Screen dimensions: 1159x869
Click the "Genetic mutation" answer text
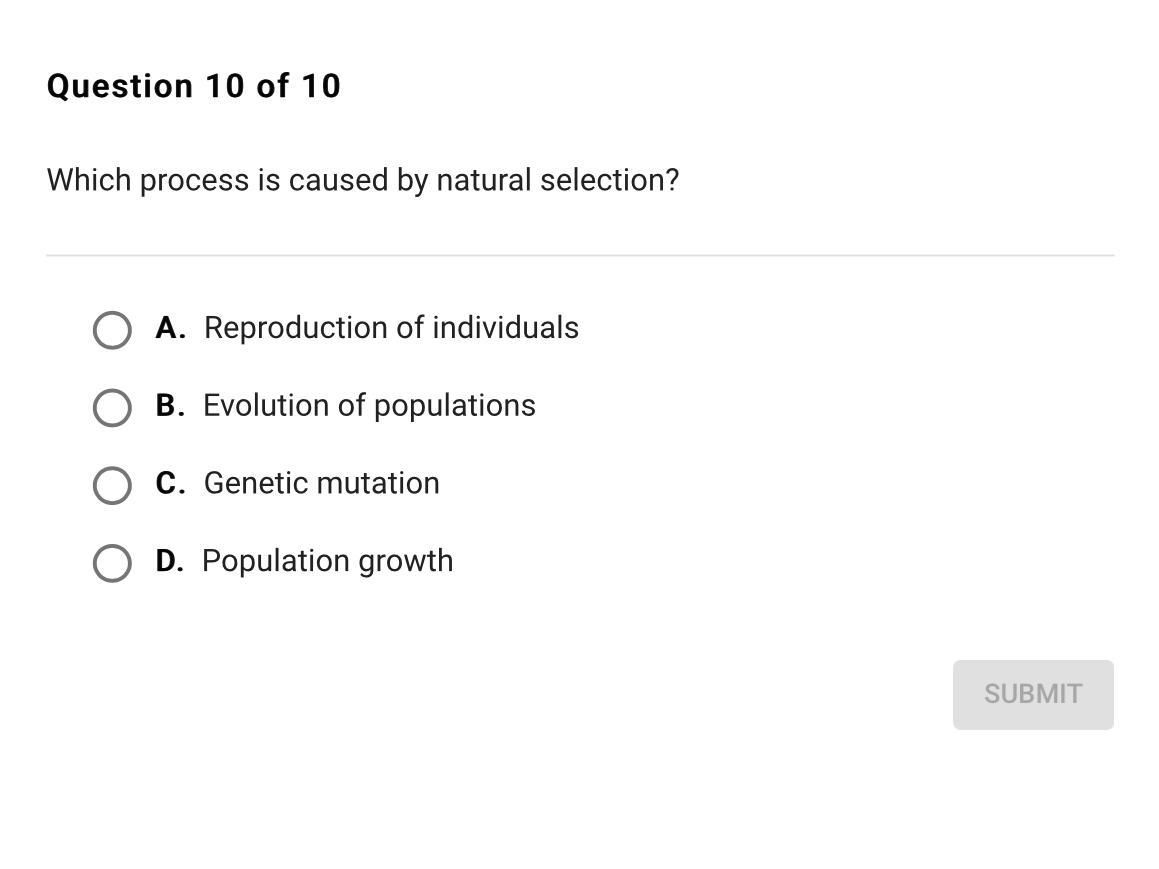321,483
